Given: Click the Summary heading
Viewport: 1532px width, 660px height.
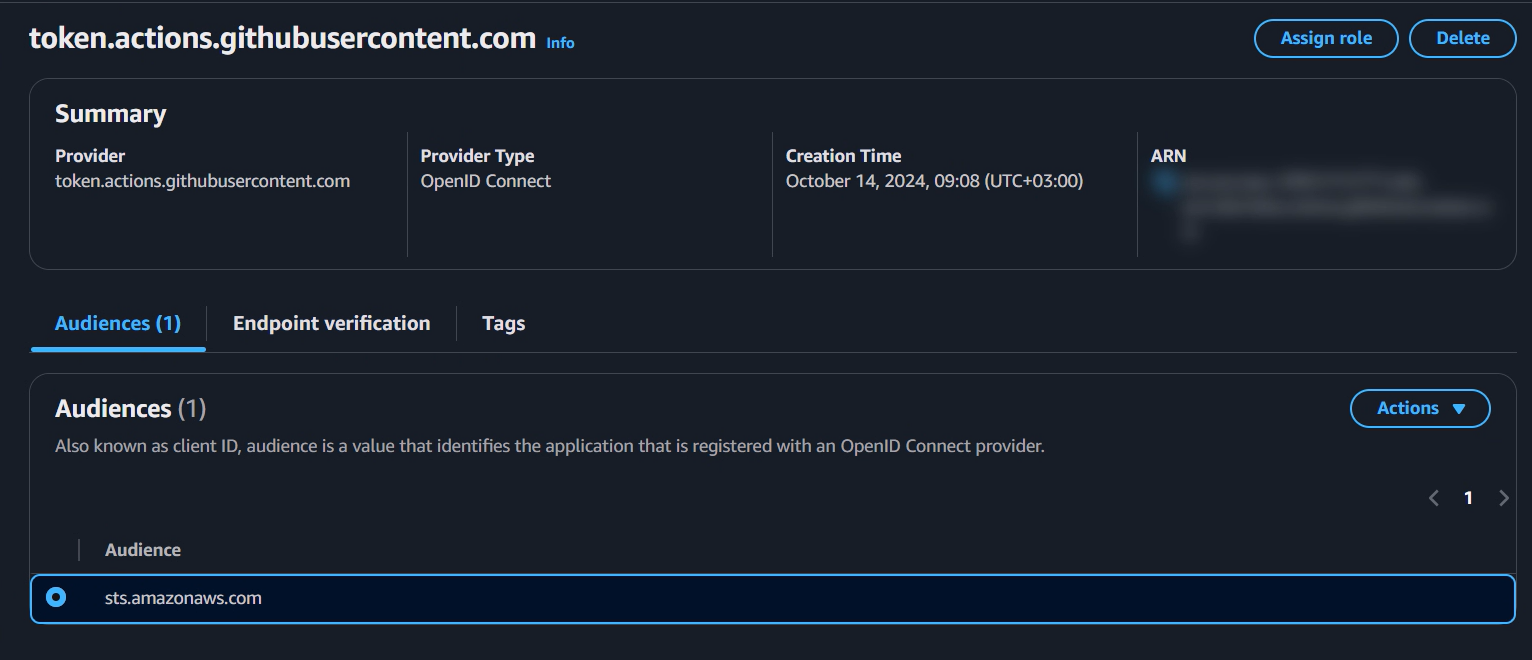Looking at the screenshot, I should coord(111,114).
